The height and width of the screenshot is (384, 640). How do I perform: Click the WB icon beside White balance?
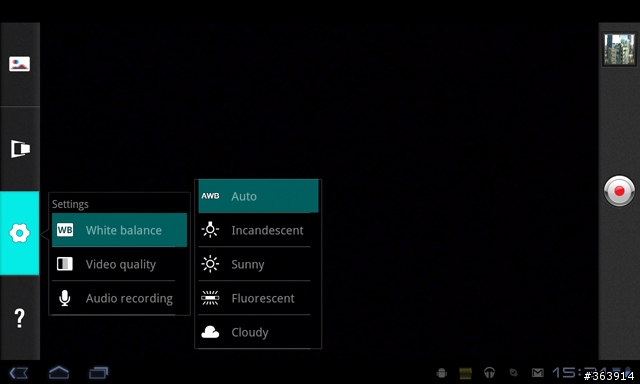tap(65, 230)
